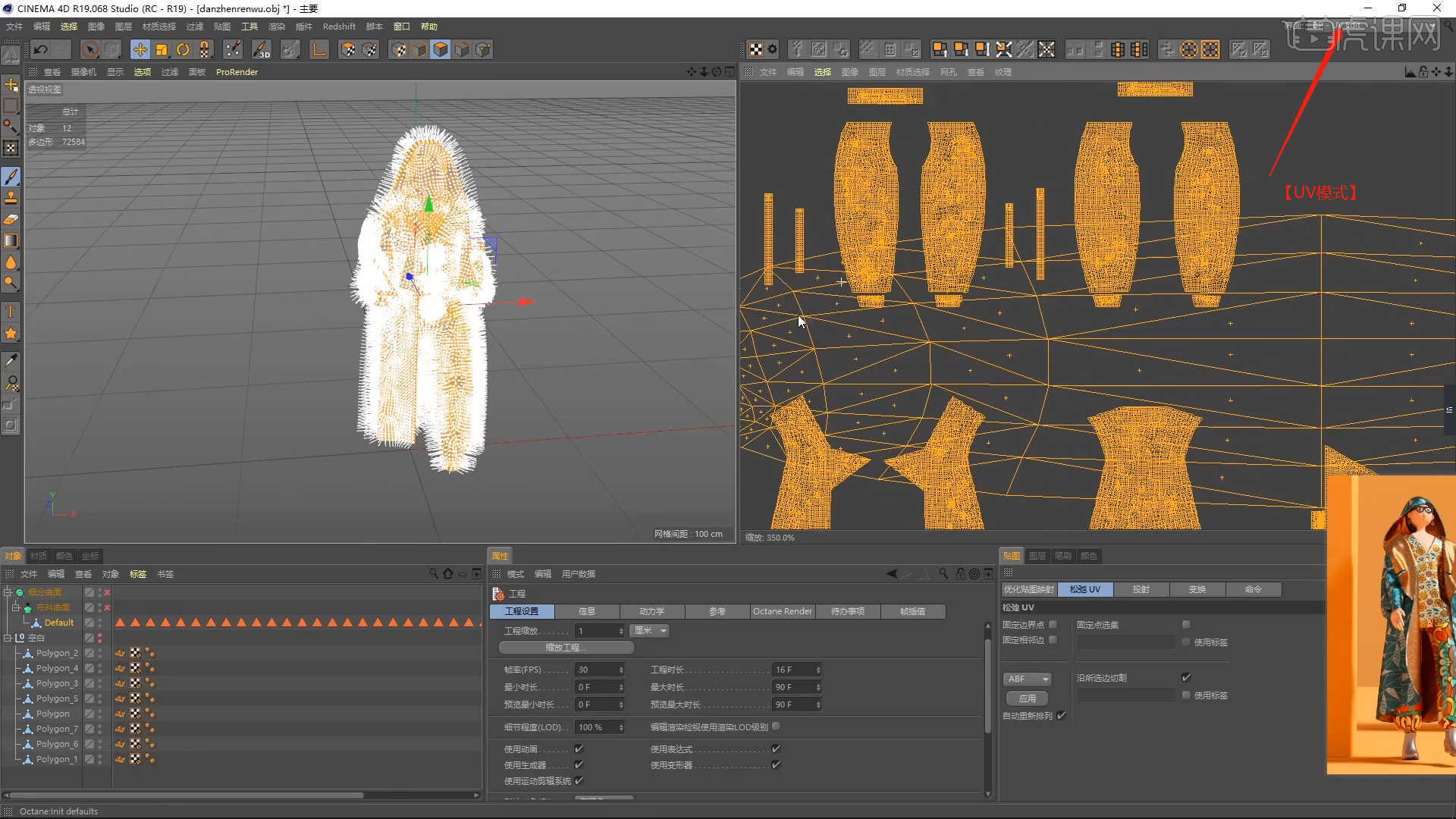Select the Move tool in the top toolbar
The height and width of the screenshot is (819, 1456).
tap(140, 49)
